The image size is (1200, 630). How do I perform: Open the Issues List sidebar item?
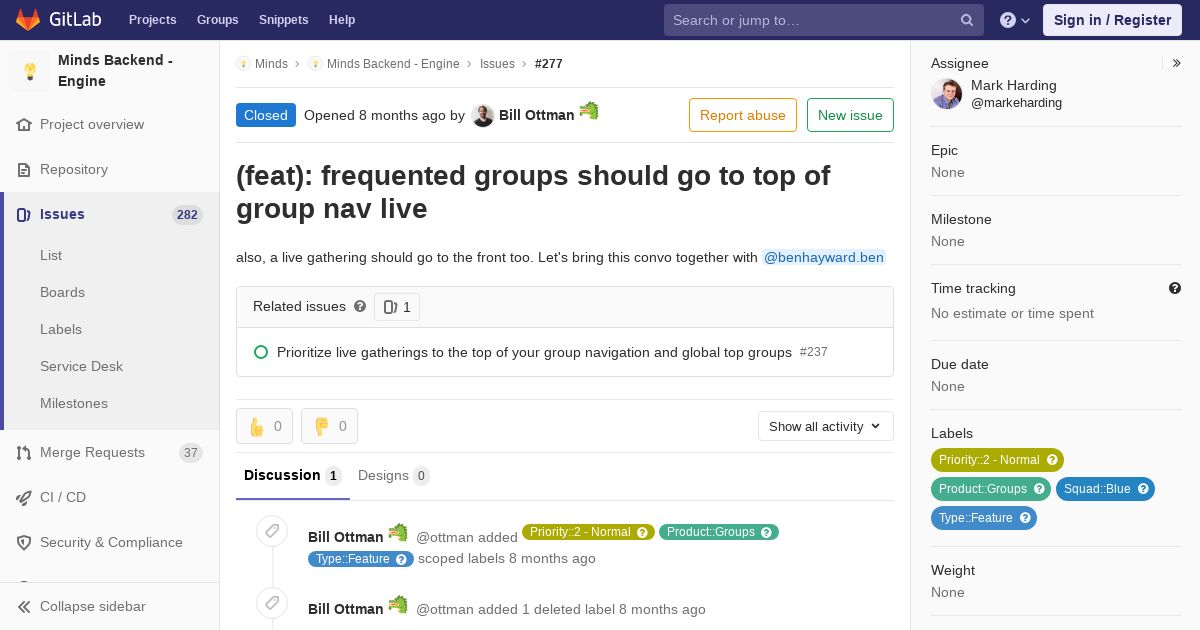pyautogui.click(x=51, y=256)
